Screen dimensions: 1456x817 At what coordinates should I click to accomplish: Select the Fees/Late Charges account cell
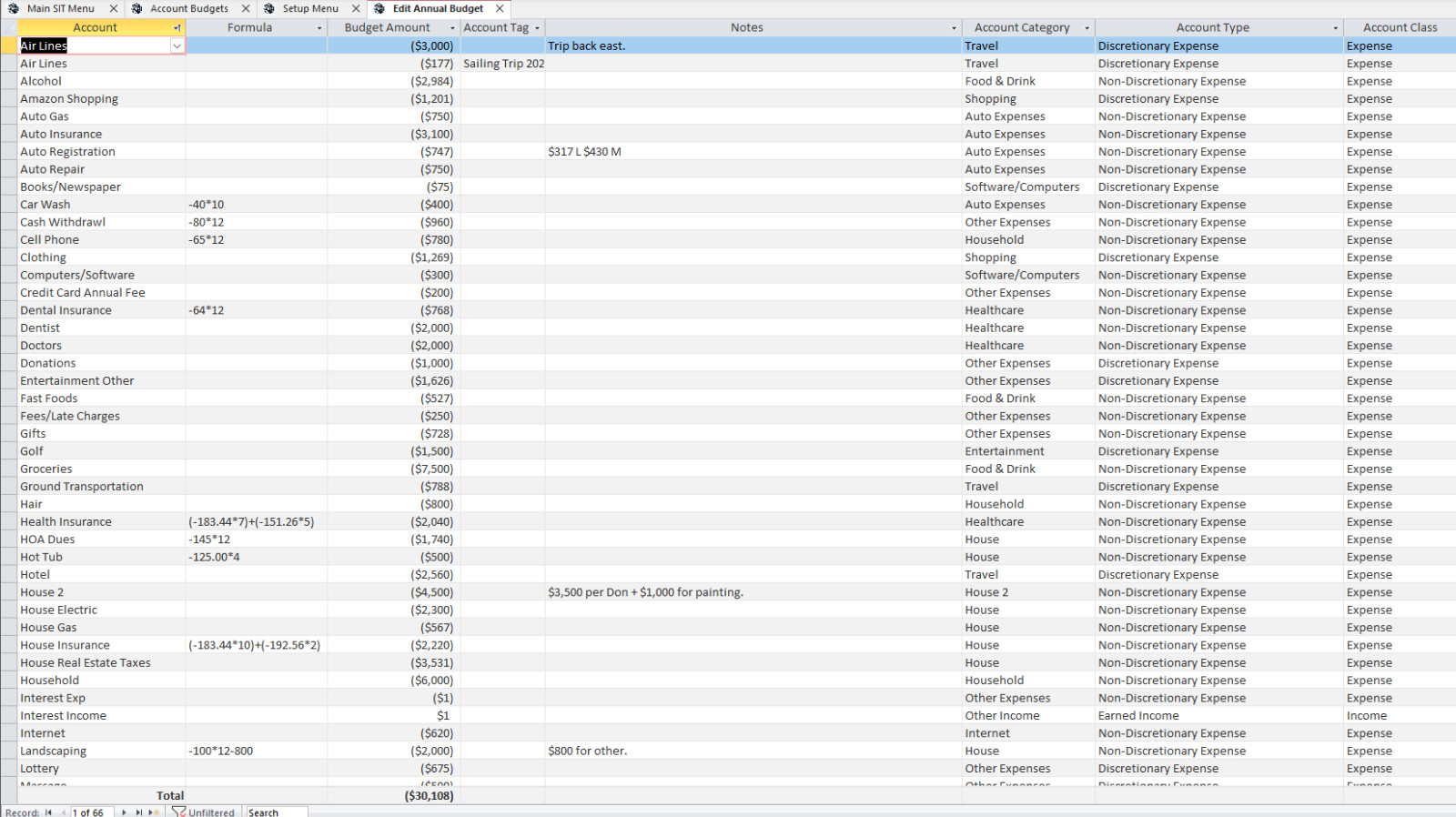coord(101,416)
